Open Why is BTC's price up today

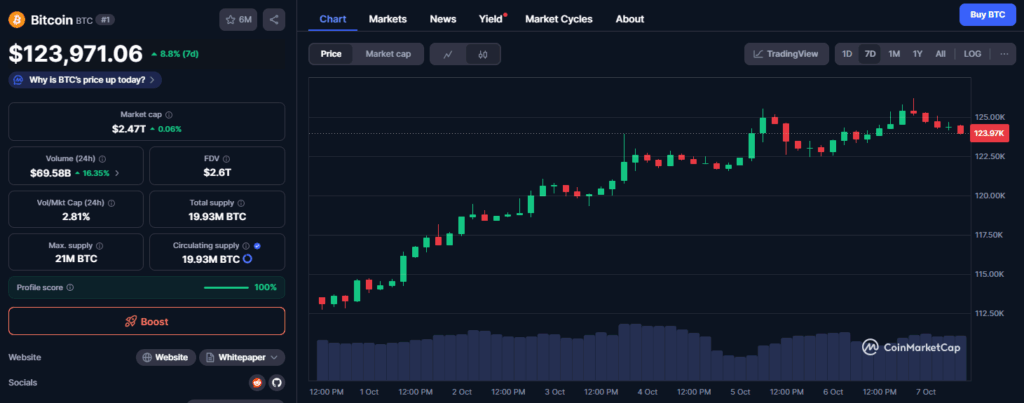pos(86,80)
